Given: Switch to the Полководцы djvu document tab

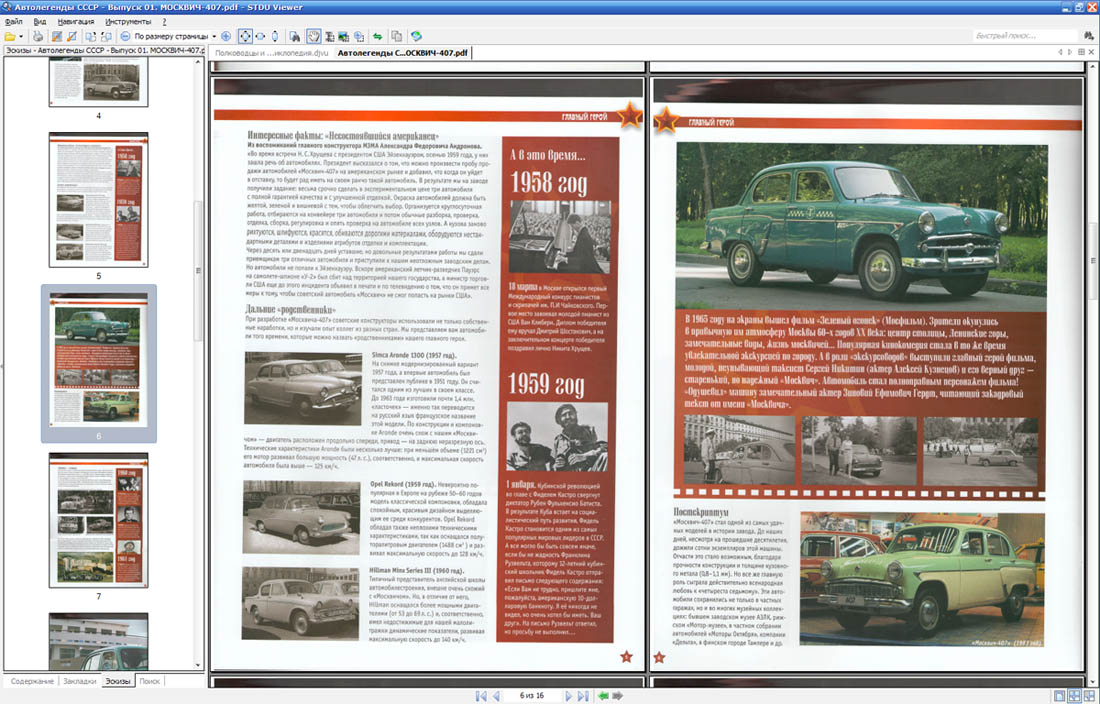Looking at the screenshot, I should click(270, 52).
